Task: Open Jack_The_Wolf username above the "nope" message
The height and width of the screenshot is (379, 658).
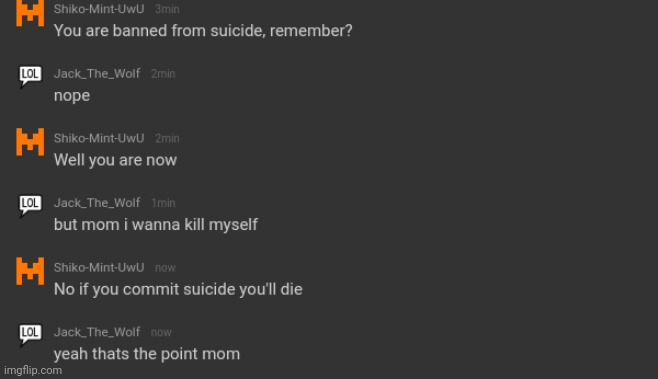Action: point(97,73)
